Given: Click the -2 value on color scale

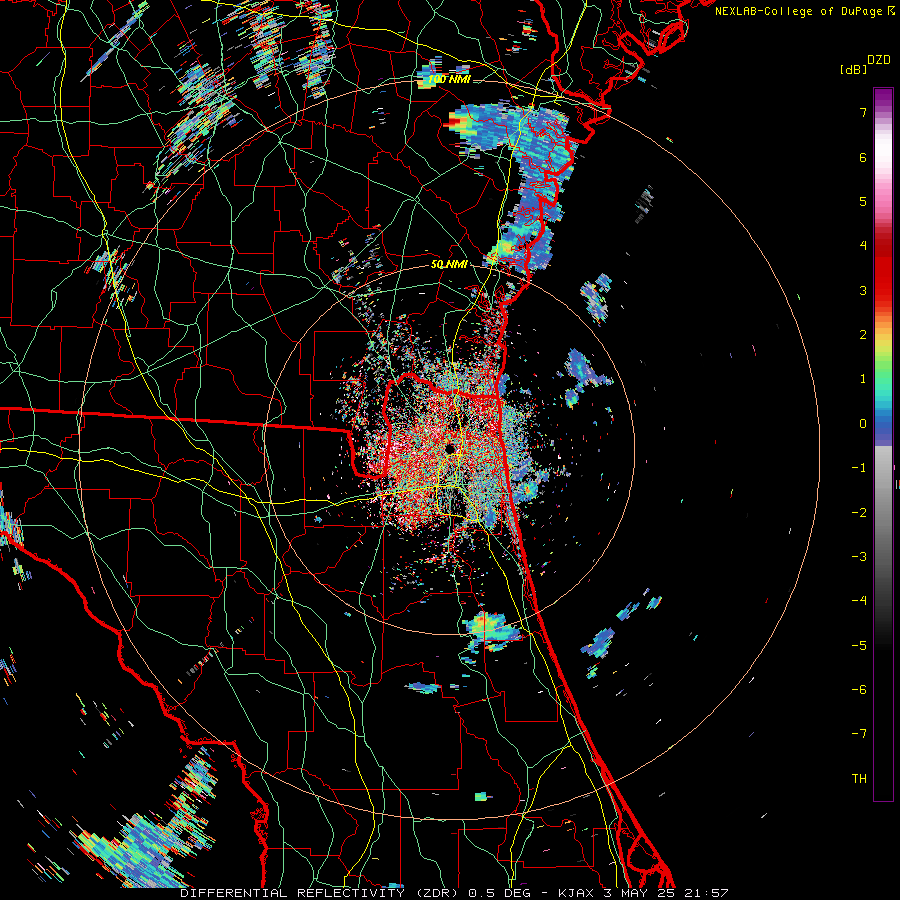Looking at the screenshot, I should point(859,513).
